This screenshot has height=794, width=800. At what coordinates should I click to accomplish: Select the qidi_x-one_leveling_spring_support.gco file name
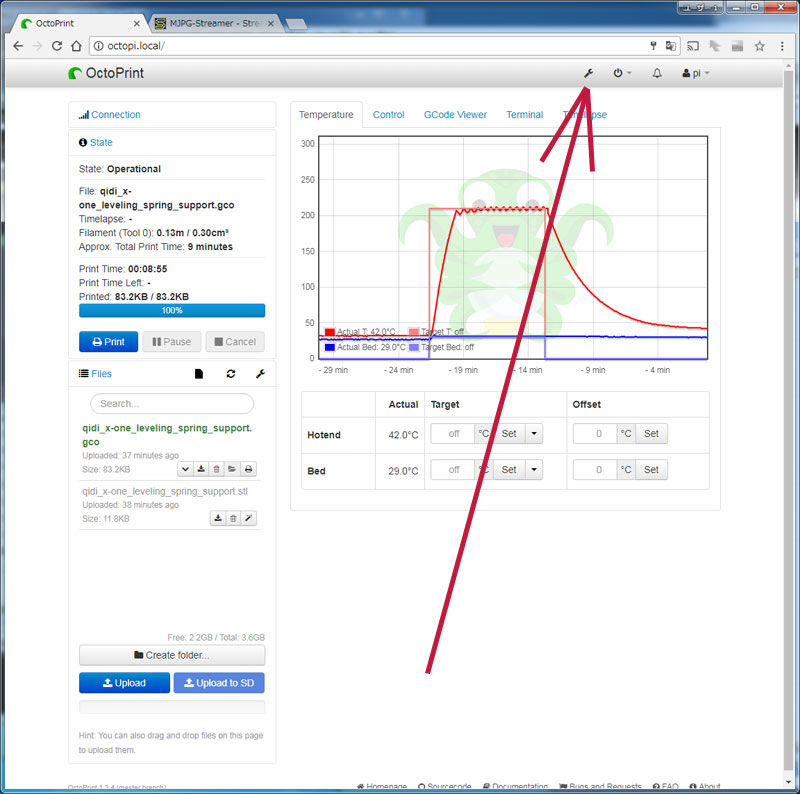(167, 435)
